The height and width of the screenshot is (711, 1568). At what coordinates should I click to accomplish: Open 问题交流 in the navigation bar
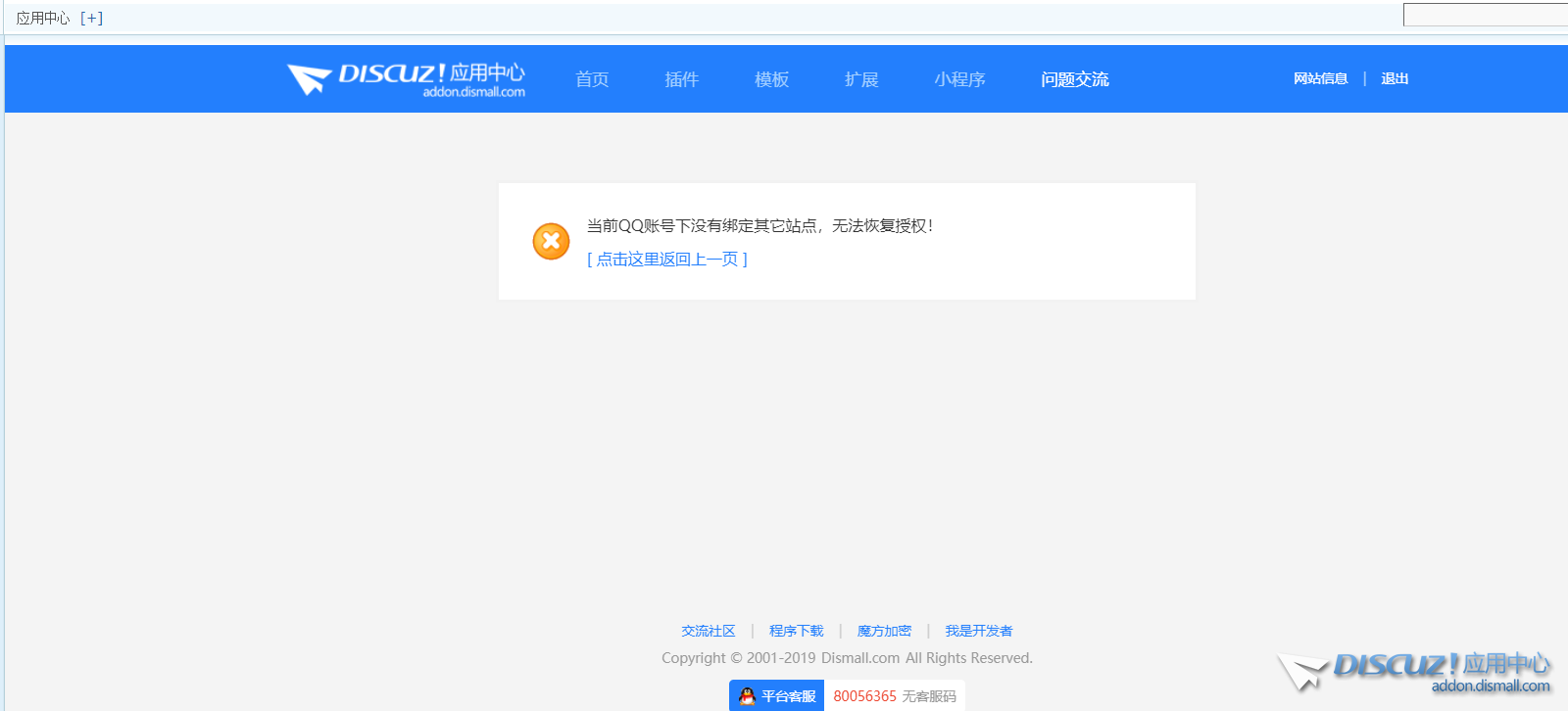(1074, 79)
